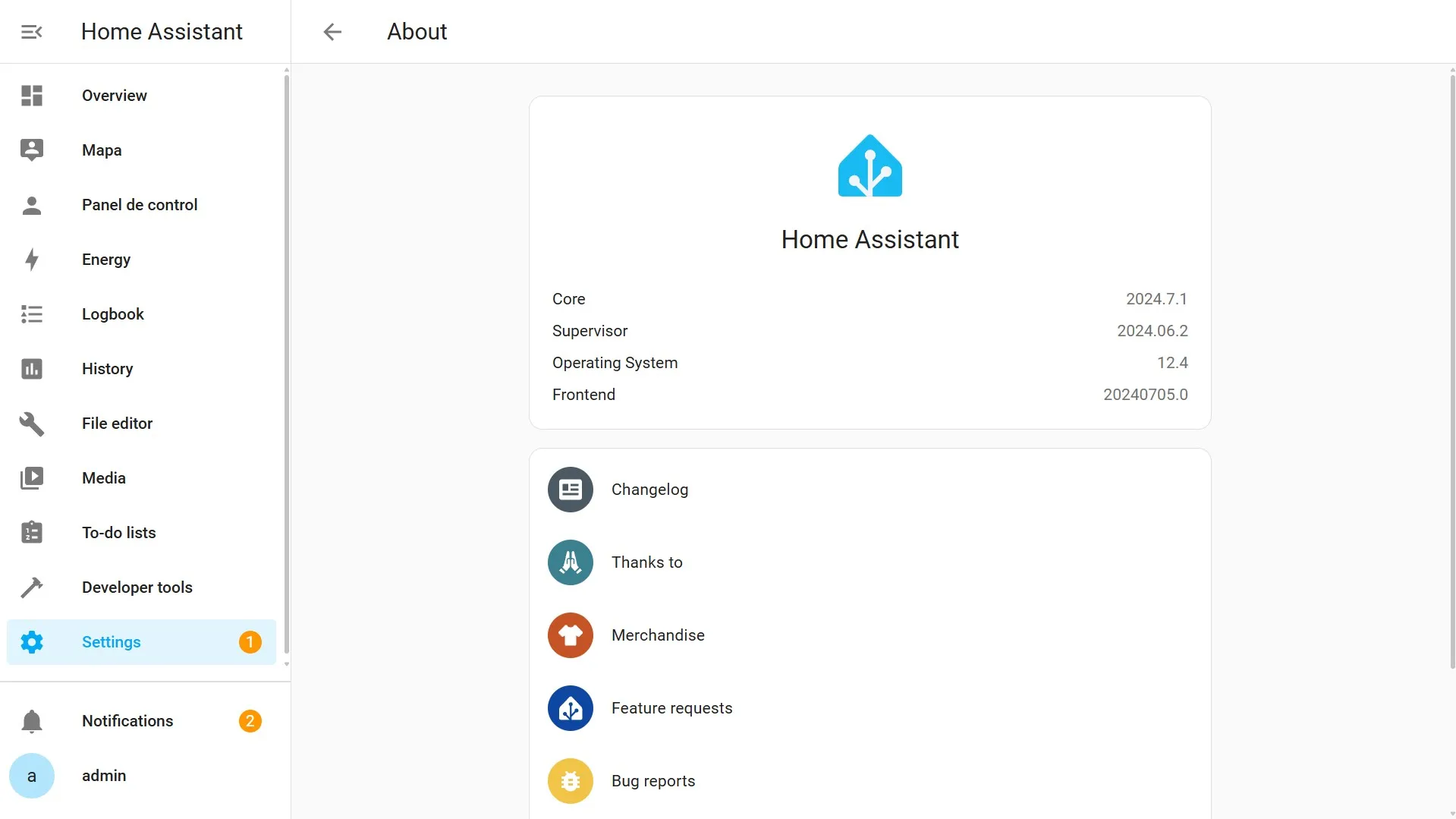This screenshot has width=1456, height=819.
Task: Click the Home Assistant heading in About card
Action: point(870,240)
